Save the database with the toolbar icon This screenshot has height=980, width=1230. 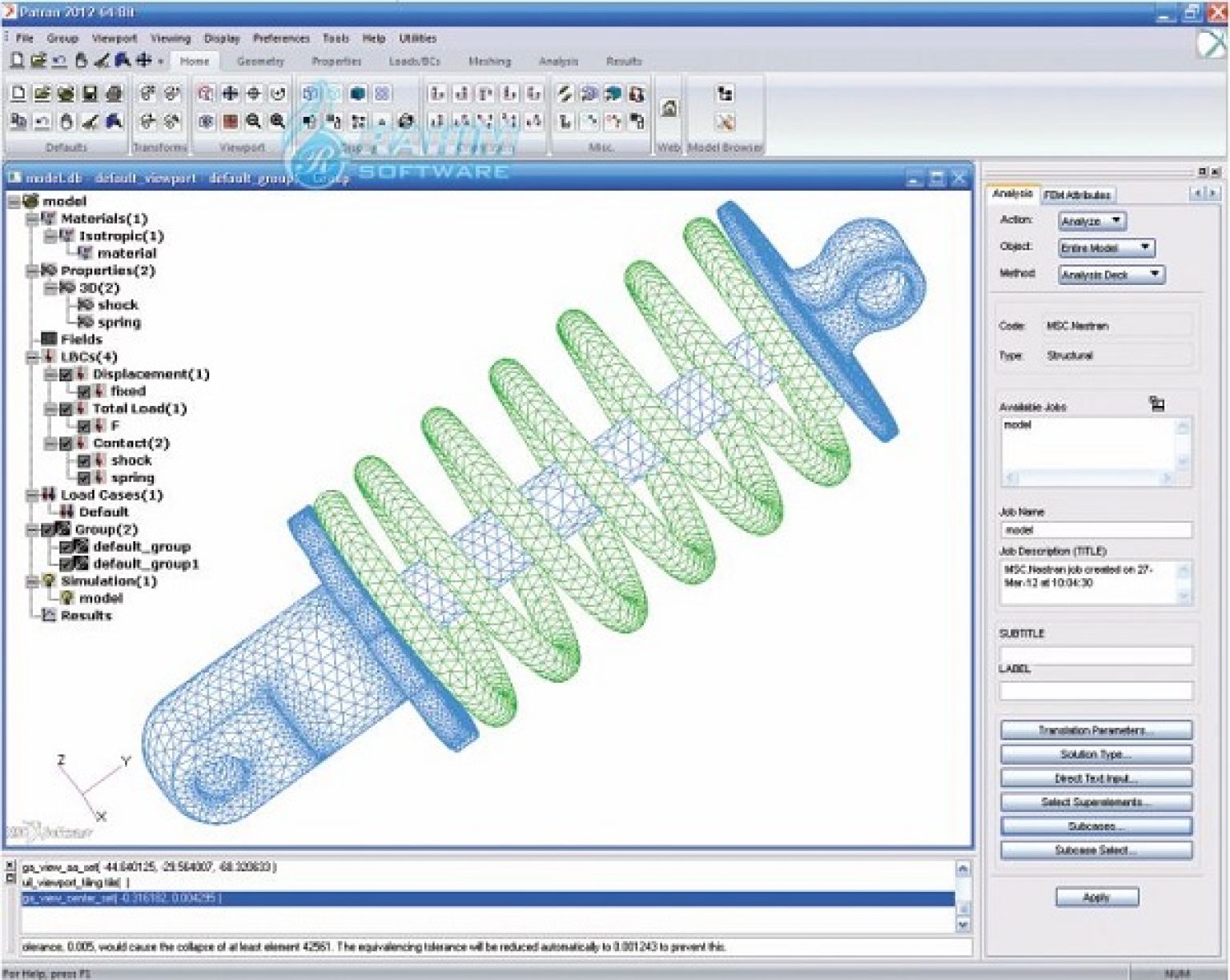pos(90,94)
